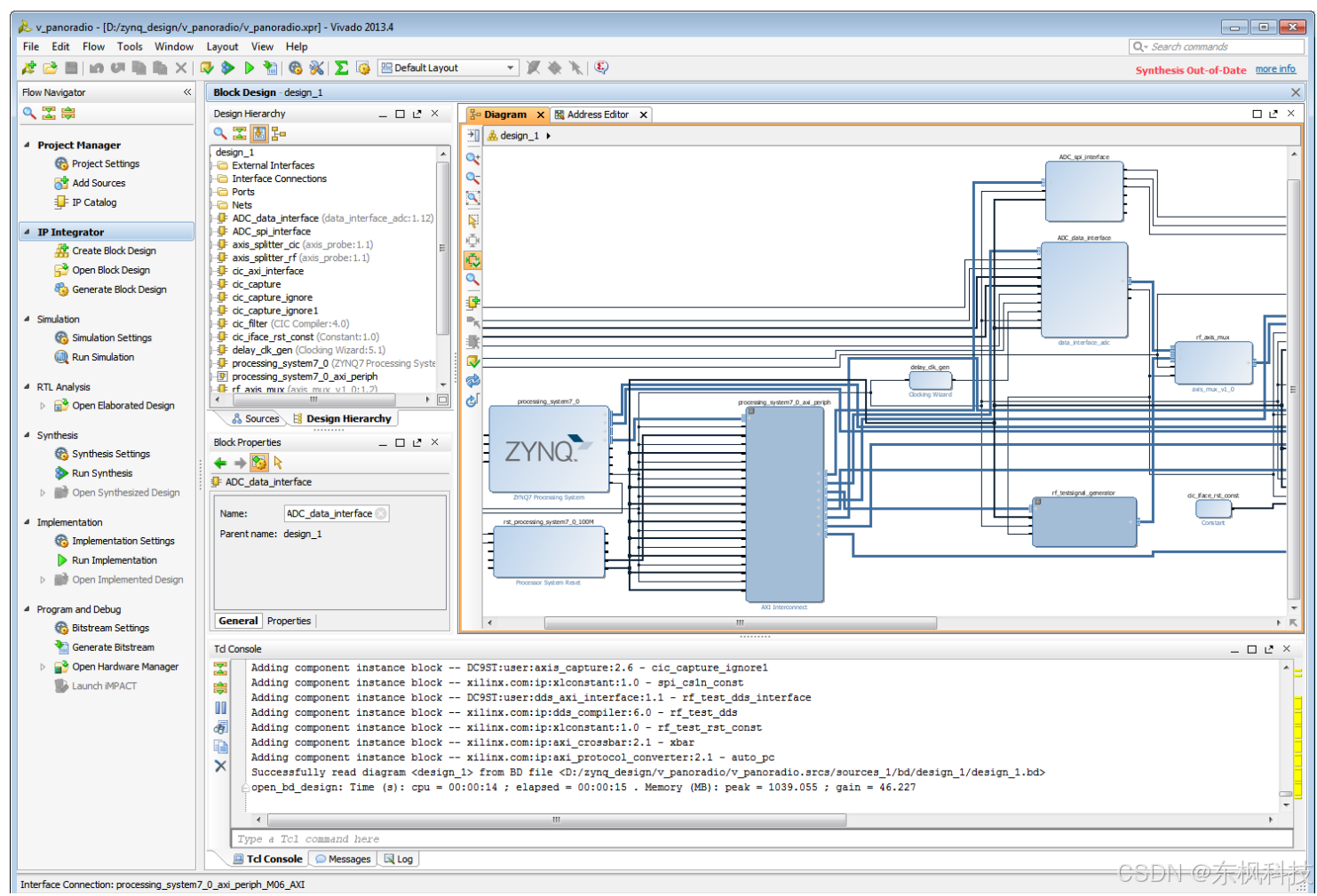Open the Flow menu
The image size is (1317, 896).
93,46
